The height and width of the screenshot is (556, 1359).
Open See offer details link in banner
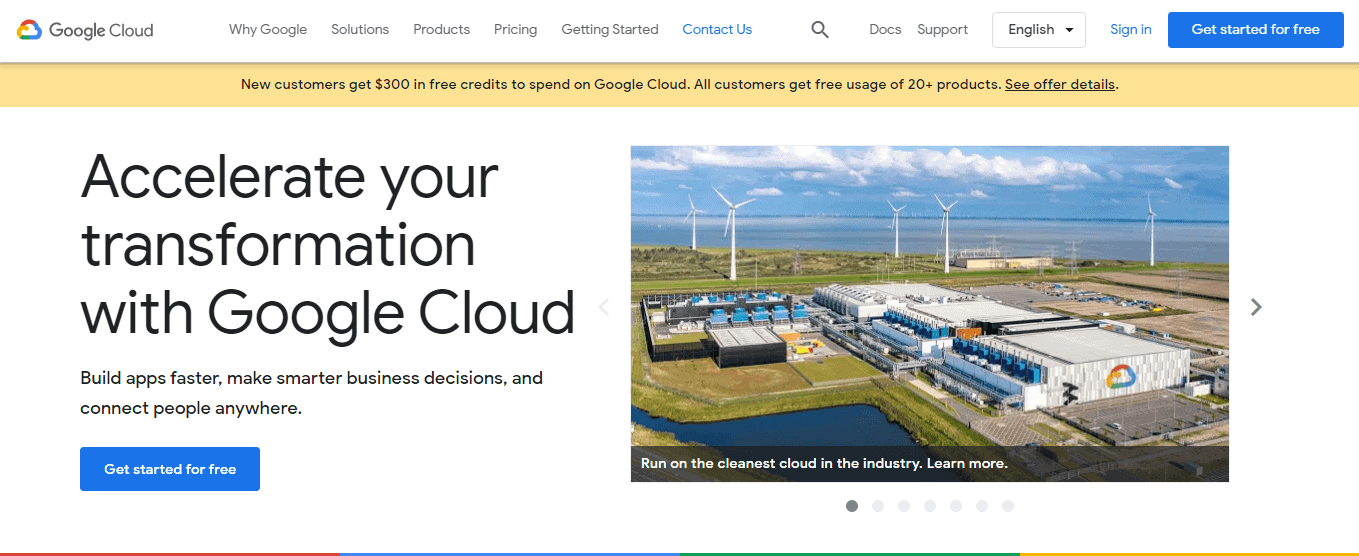tap(1060, 85)
